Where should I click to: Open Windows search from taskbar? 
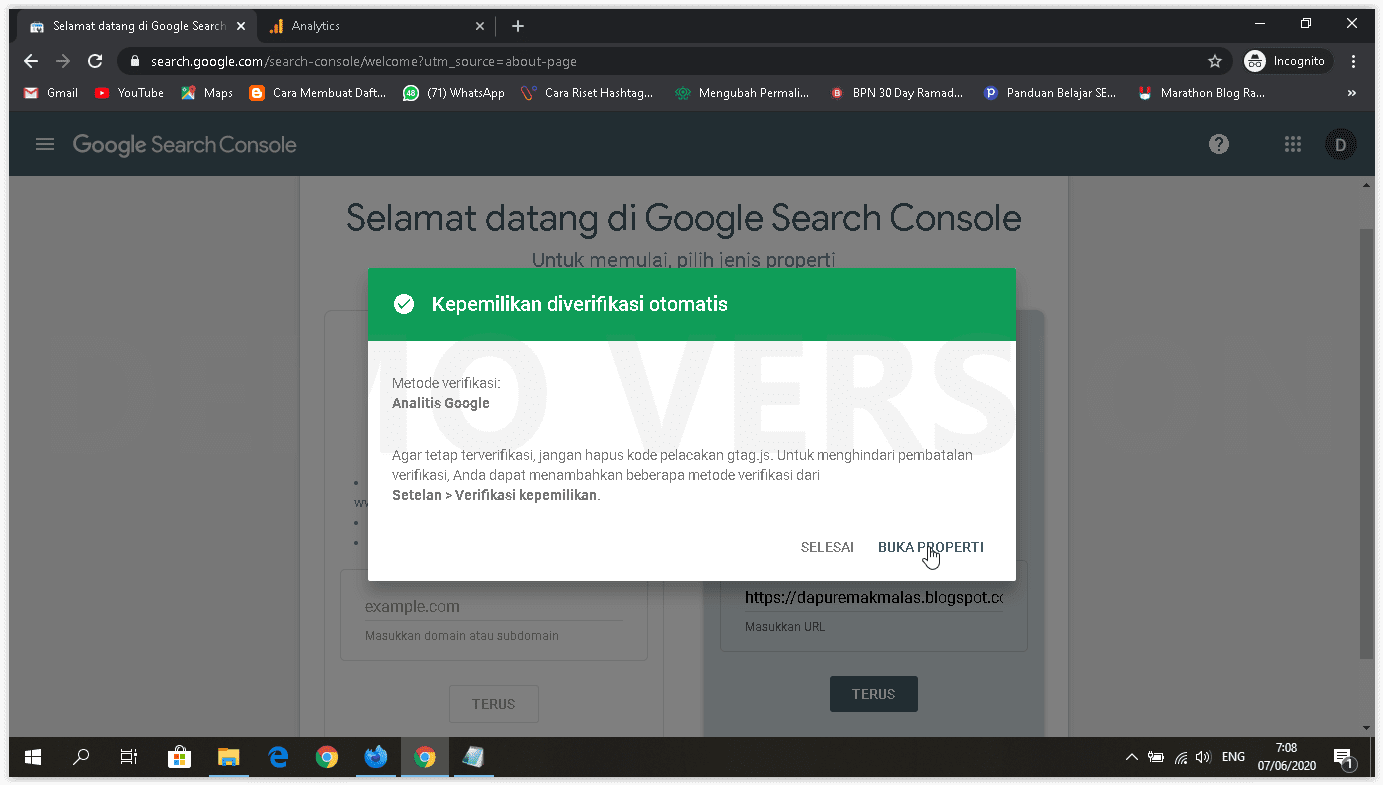pyautogui.click(x=81, y=757)
